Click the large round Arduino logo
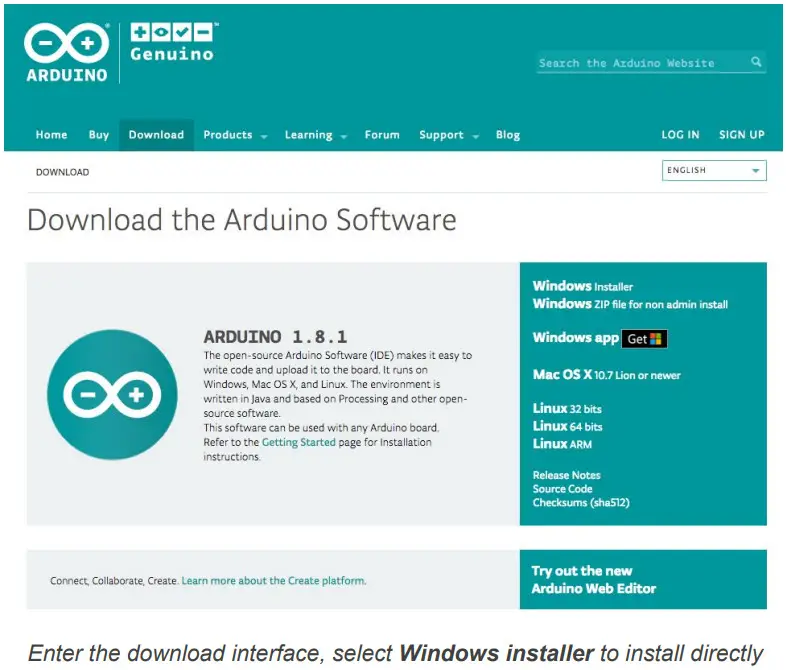The width and height of the screenshot is (786, 670). click(x=111, y=394)
